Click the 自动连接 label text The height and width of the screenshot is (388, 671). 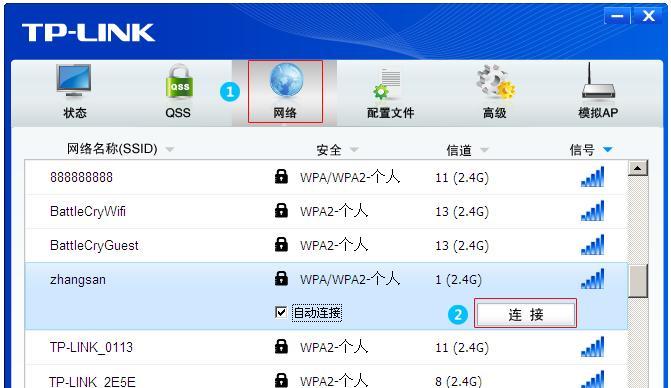pyautogui.click(x=317, y=313)
